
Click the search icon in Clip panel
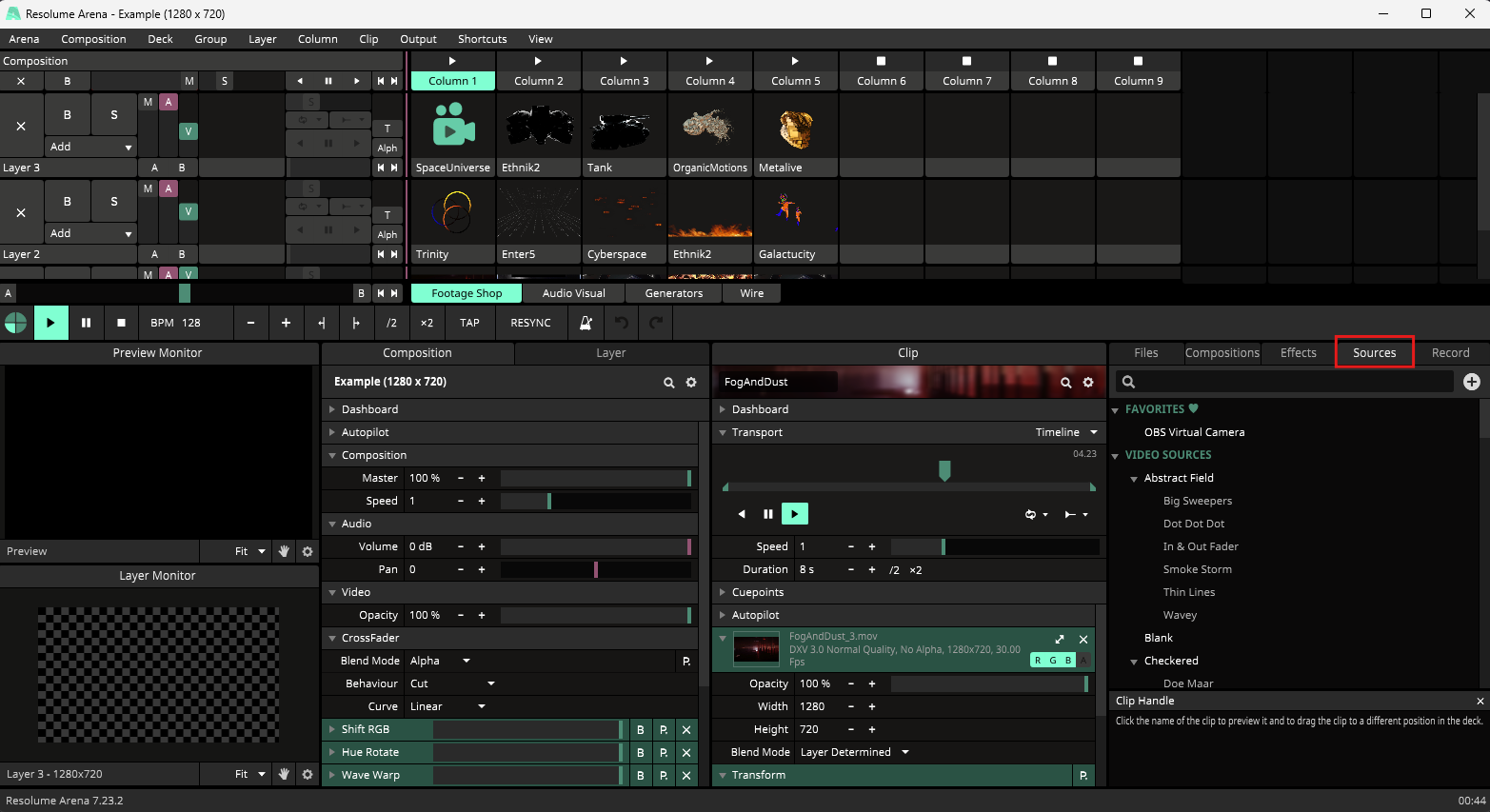pyautogui.click(x=1066, y=382)
